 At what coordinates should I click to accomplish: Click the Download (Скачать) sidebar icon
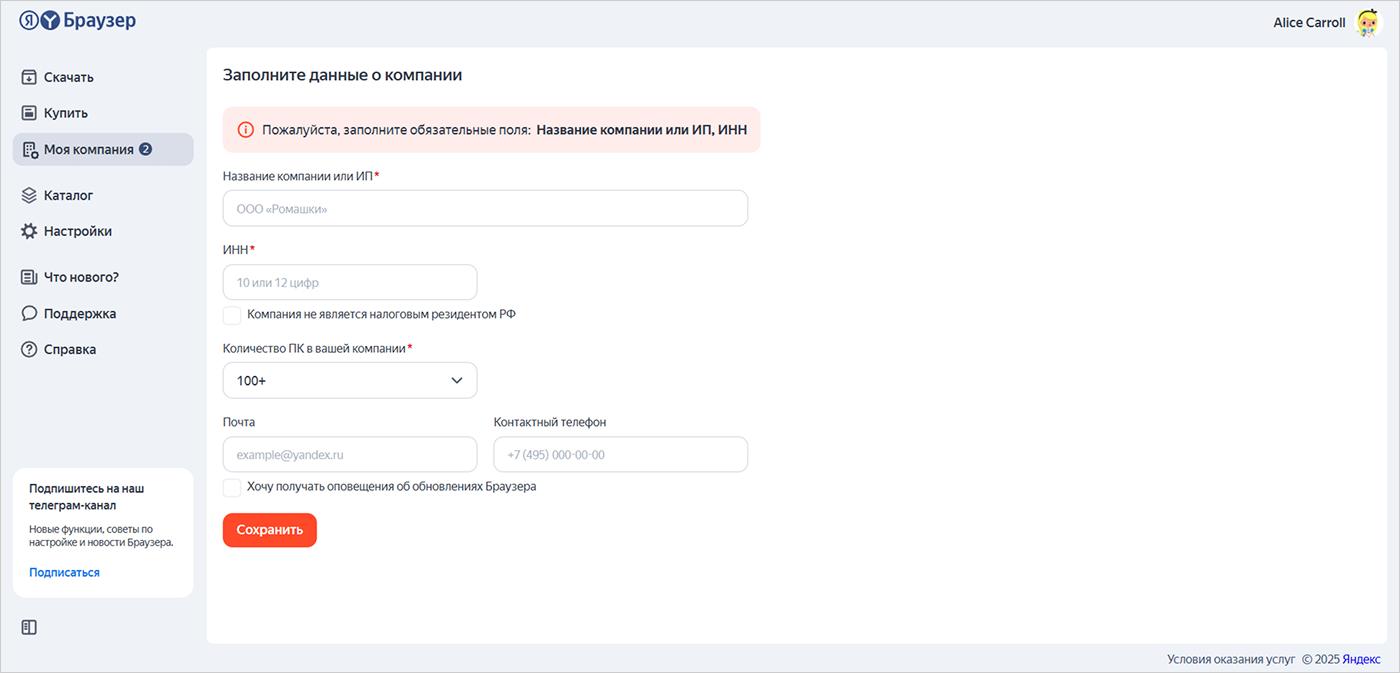pos(29,77)
